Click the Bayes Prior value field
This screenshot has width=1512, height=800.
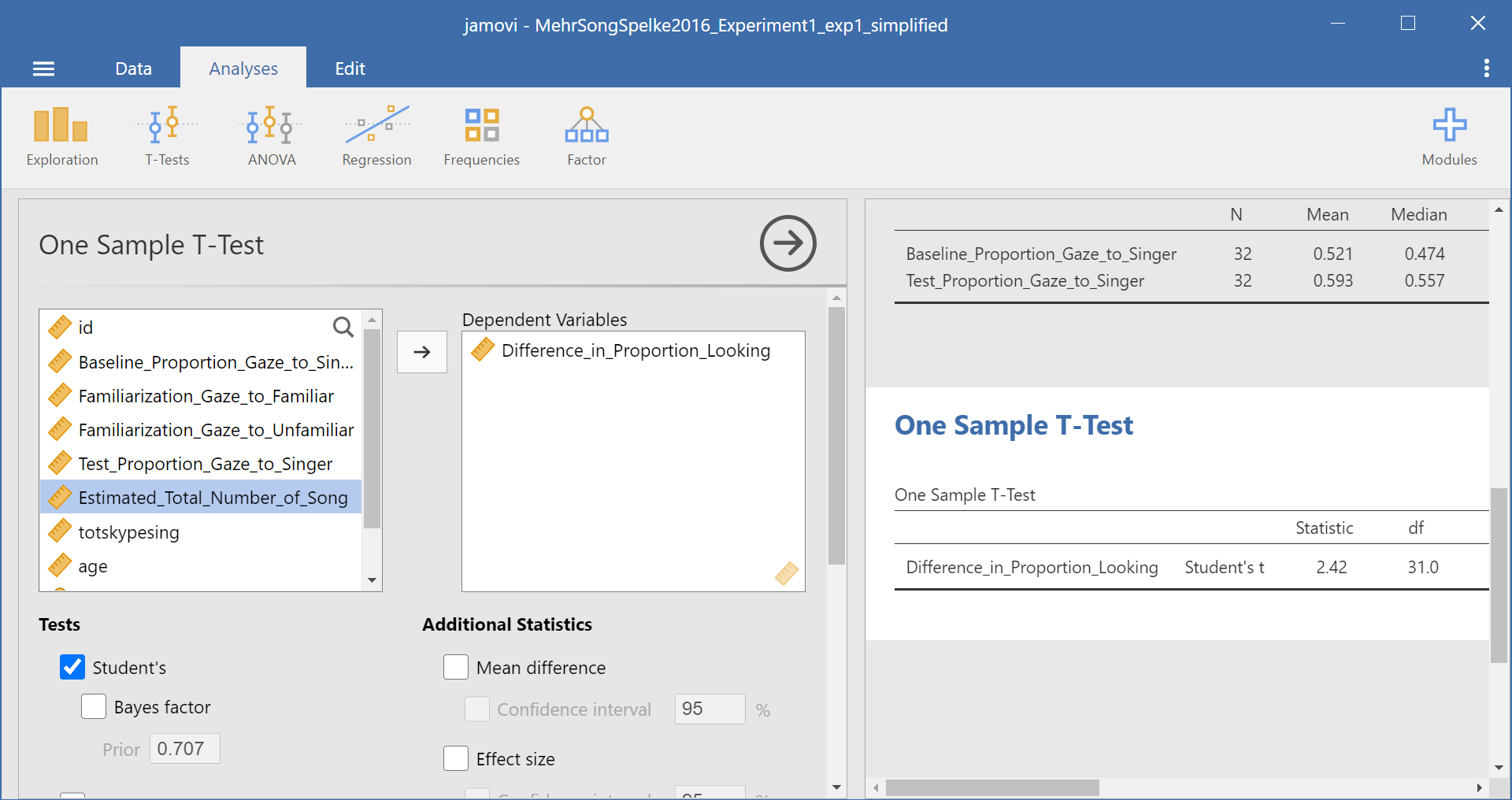[184, 749]
